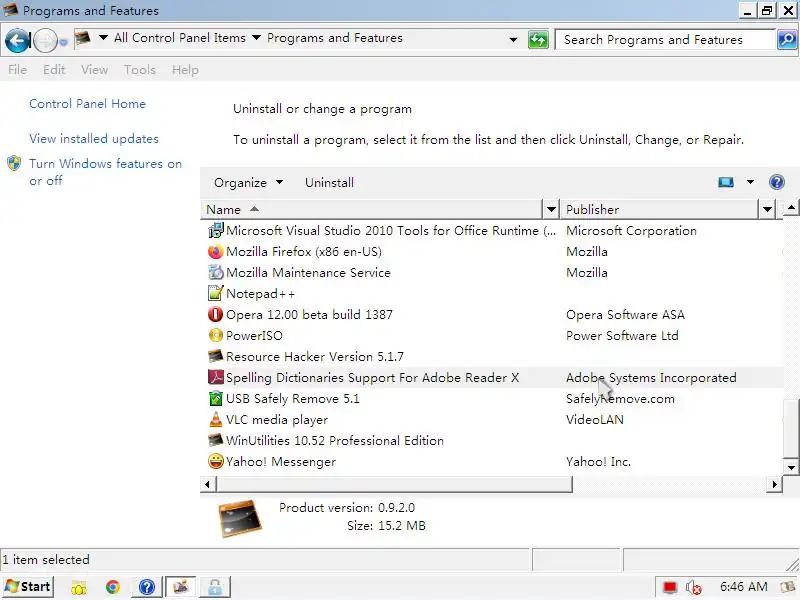
Task: Sort by the Publisher column header
Action: click(x=660, y=210)
